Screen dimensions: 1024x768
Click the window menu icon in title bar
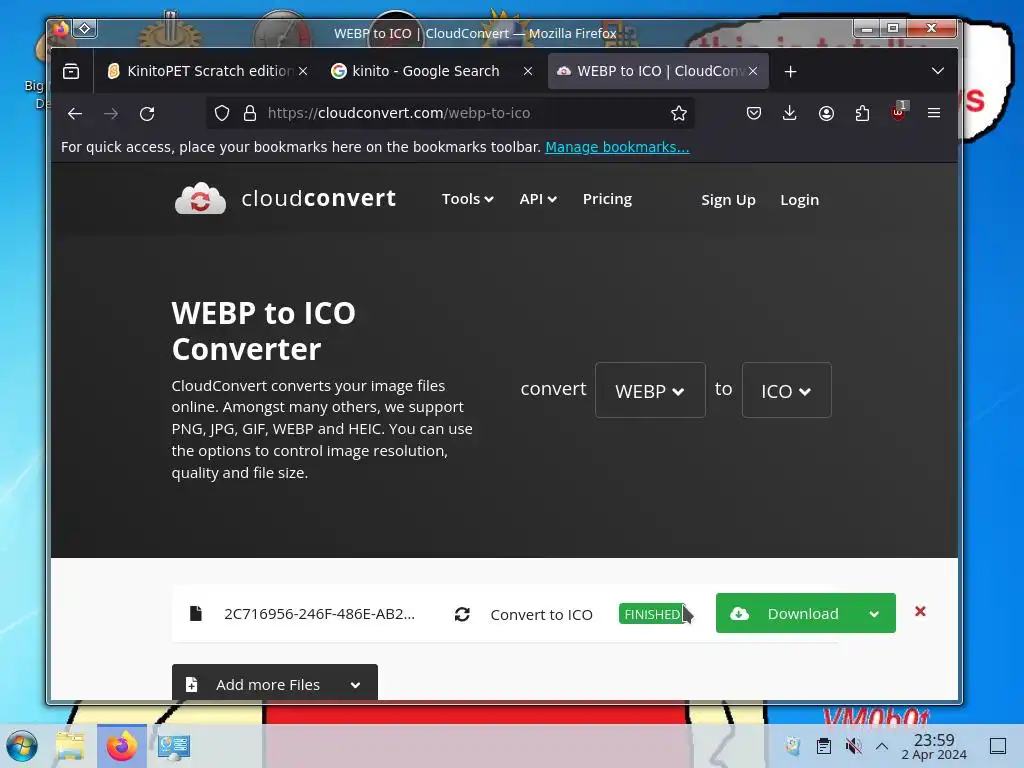[61, 29]
